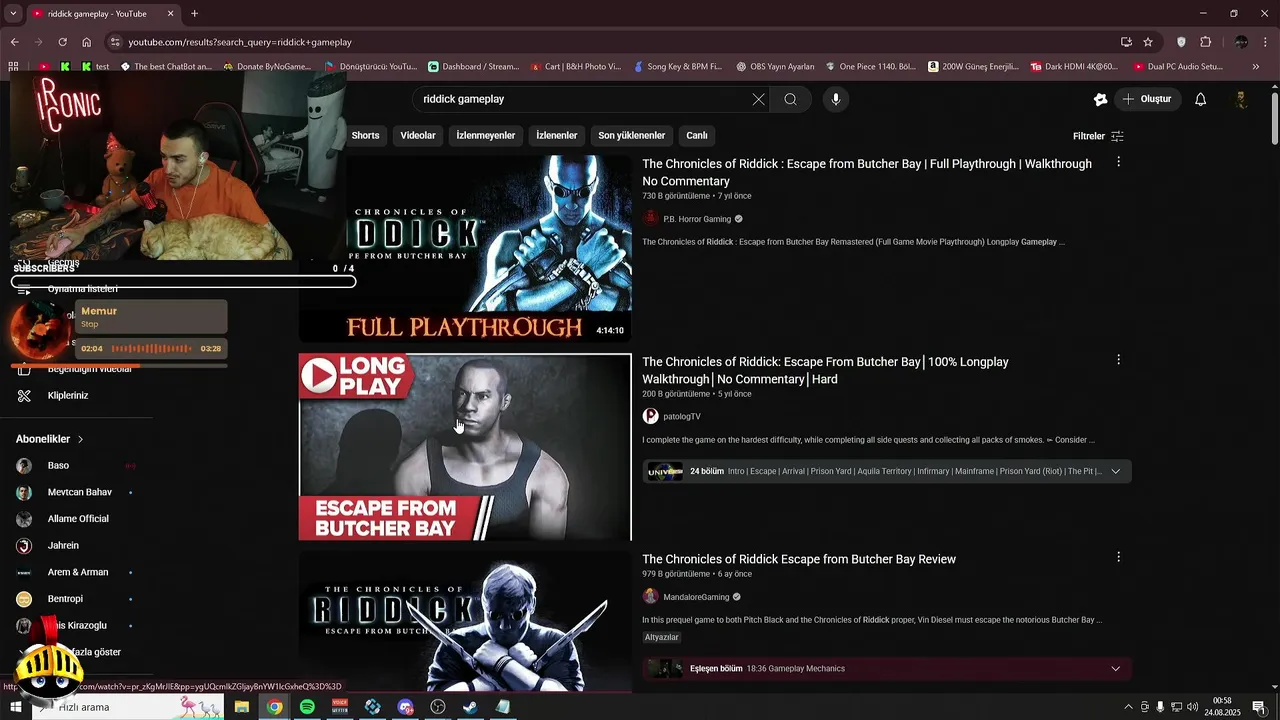This screenshot has height=720, width=1280.
Task: Click the address bar URL
Action: coord(240,42)
